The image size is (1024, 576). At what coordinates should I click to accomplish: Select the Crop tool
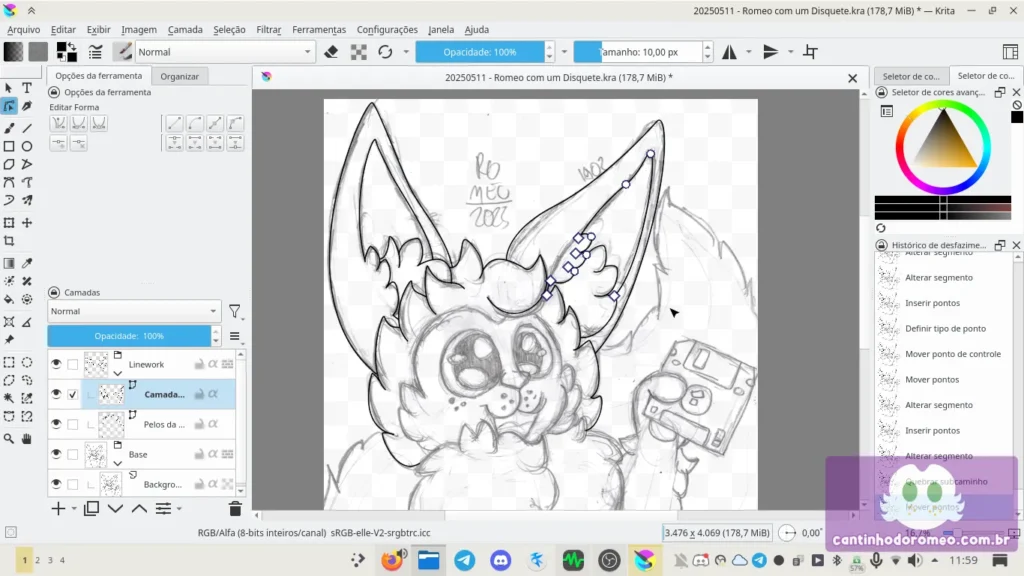(x=9, y=241)
